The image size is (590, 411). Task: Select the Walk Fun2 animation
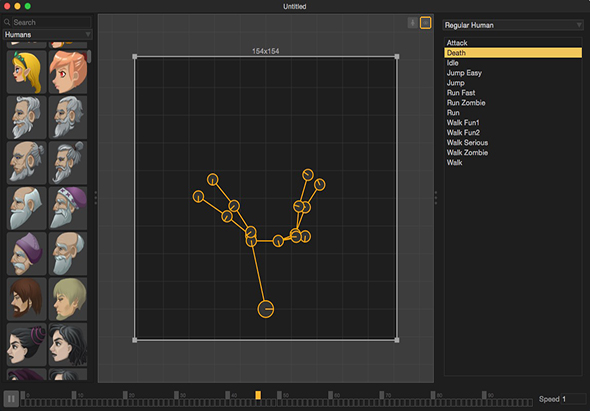[513, 132]
